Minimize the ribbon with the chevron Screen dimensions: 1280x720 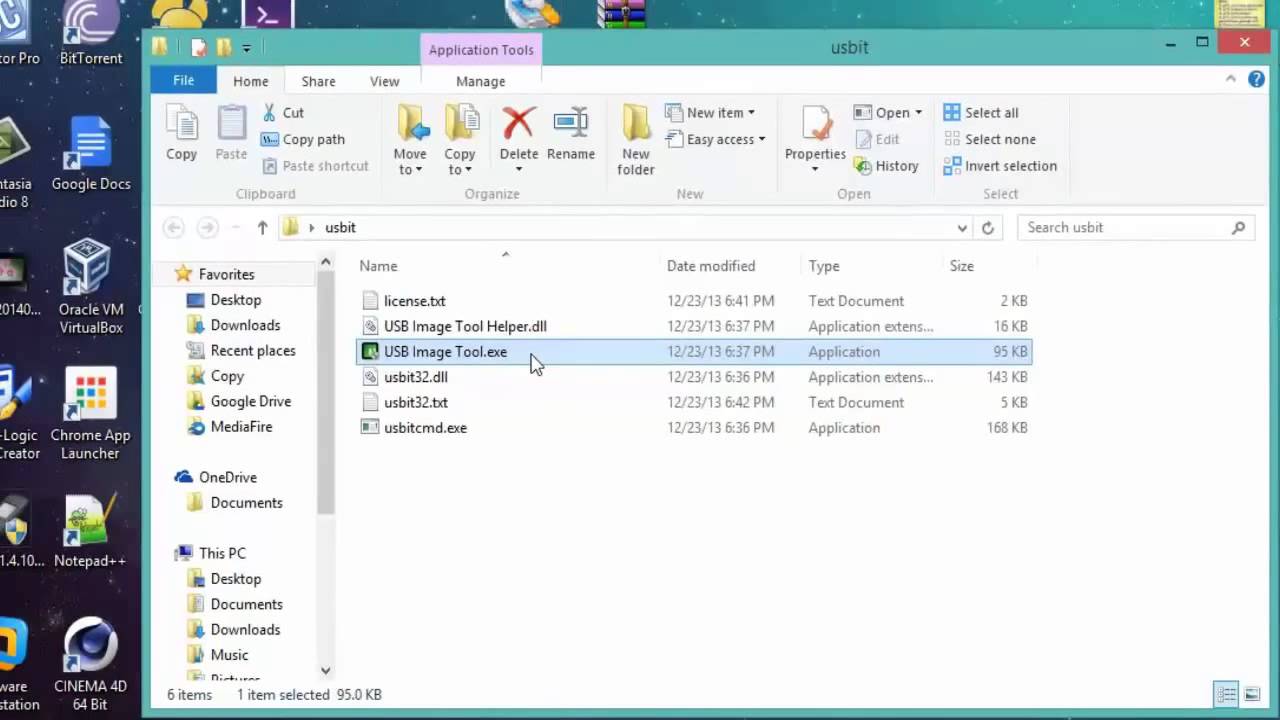click(x=1231, y=80)
